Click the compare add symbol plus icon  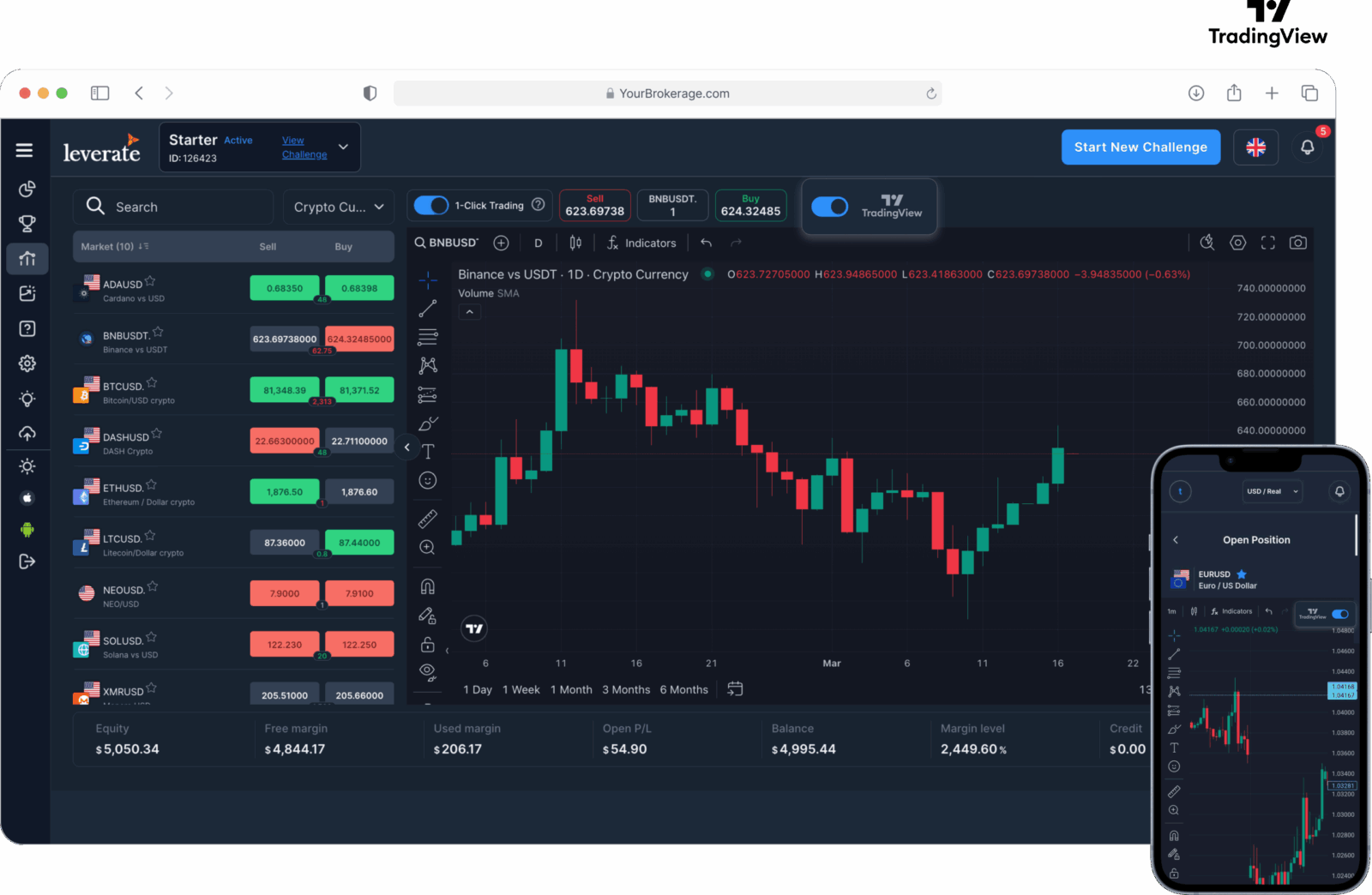[502, 243]
